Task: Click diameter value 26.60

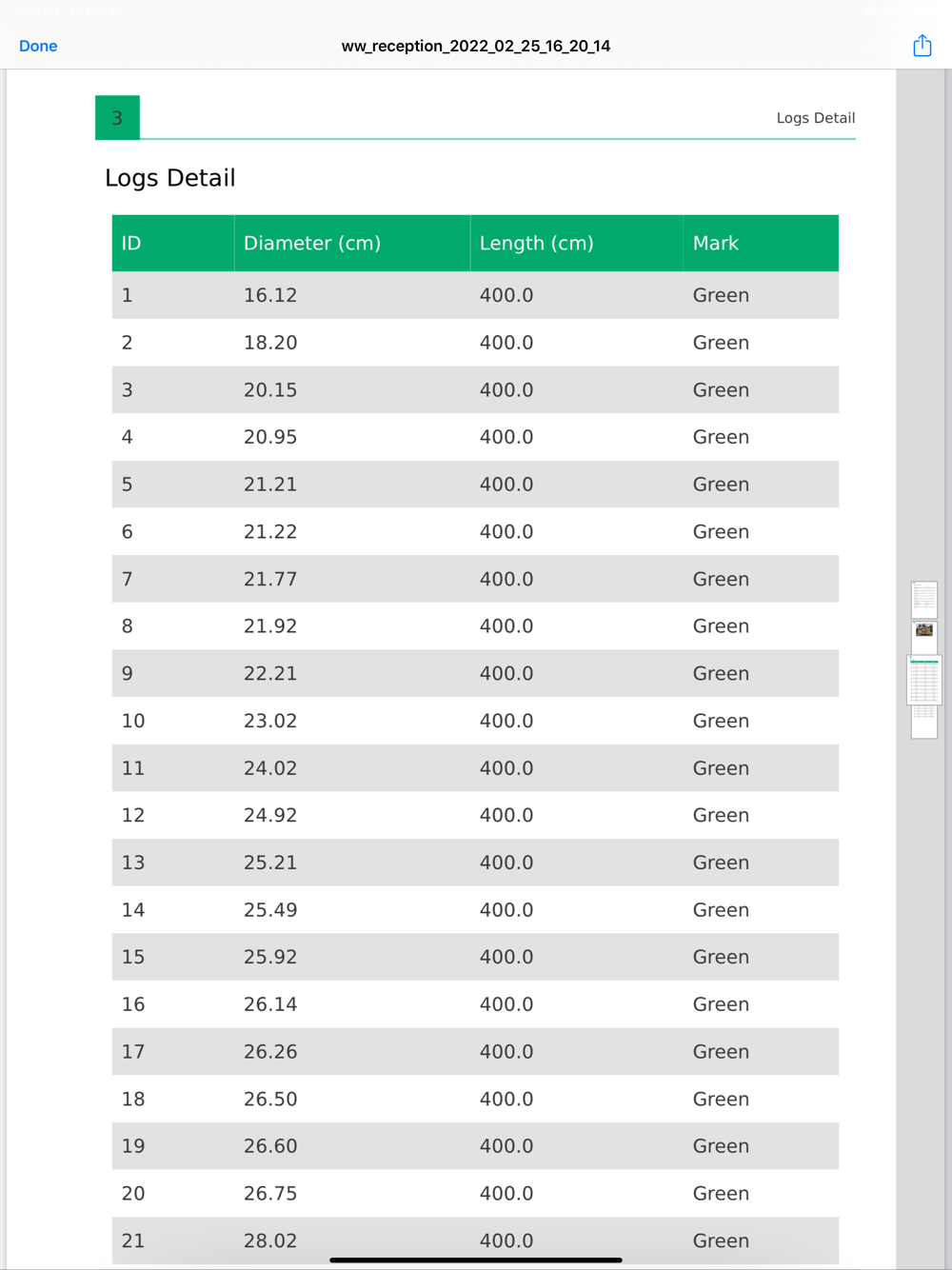Action: pos(270,1146)
